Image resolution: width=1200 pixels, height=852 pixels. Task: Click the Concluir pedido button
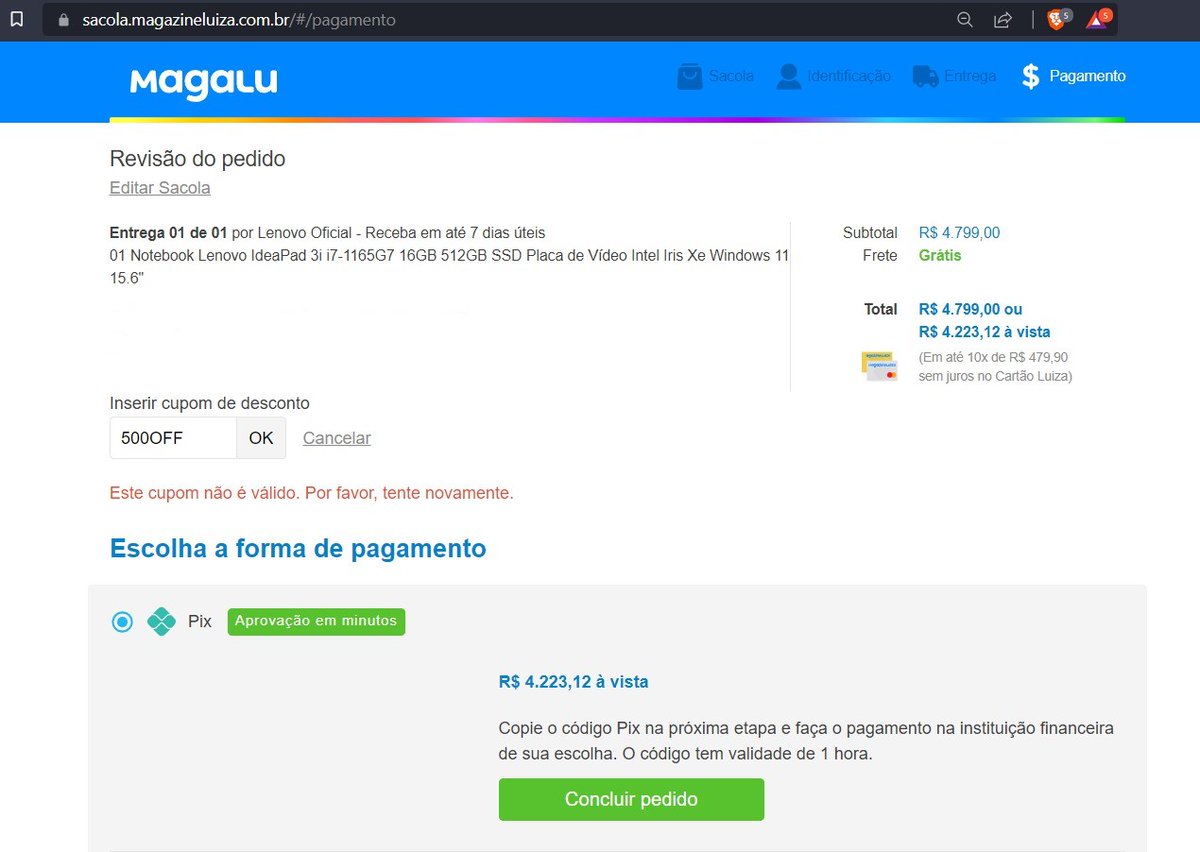pyautogui.click(x=631, y=799)
